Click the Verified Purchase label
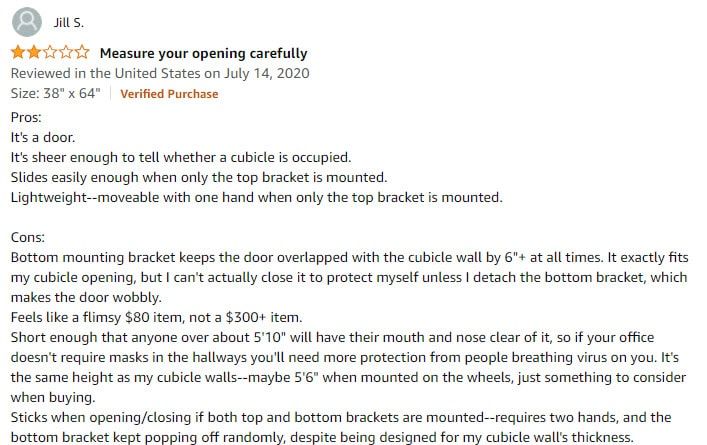Viewport: 707px width, 445px height. point(169,94)
